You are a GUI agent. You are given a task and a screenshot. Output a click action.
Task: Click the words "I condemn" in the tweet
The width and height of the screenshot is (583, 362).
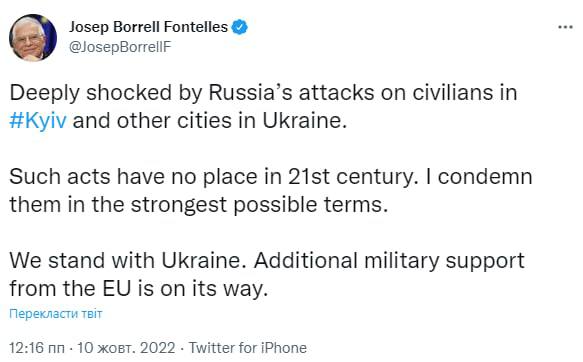(479, 177)
